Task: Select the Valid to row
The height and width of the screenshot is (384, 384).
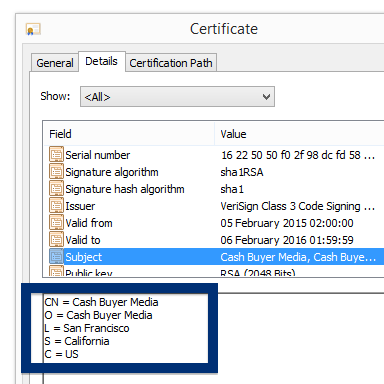Action: tap(214, 240)
